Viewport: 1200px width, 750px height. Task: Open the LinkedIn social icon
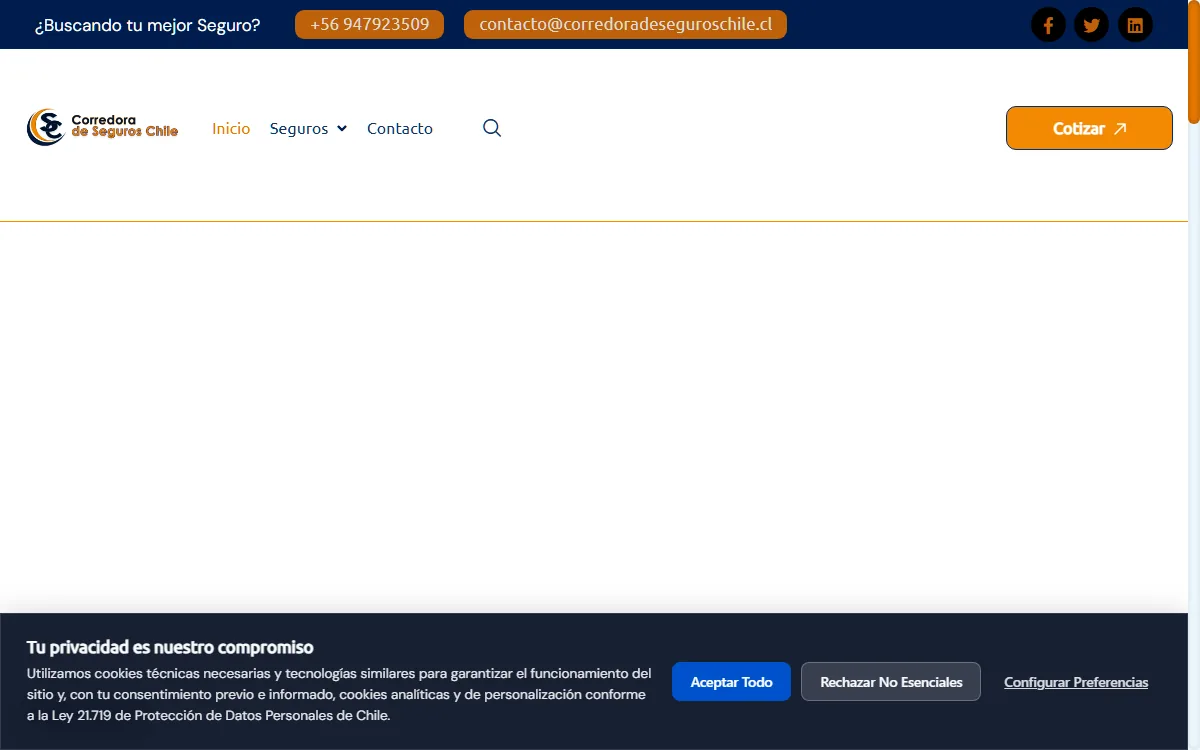(x=1135, y=25)
